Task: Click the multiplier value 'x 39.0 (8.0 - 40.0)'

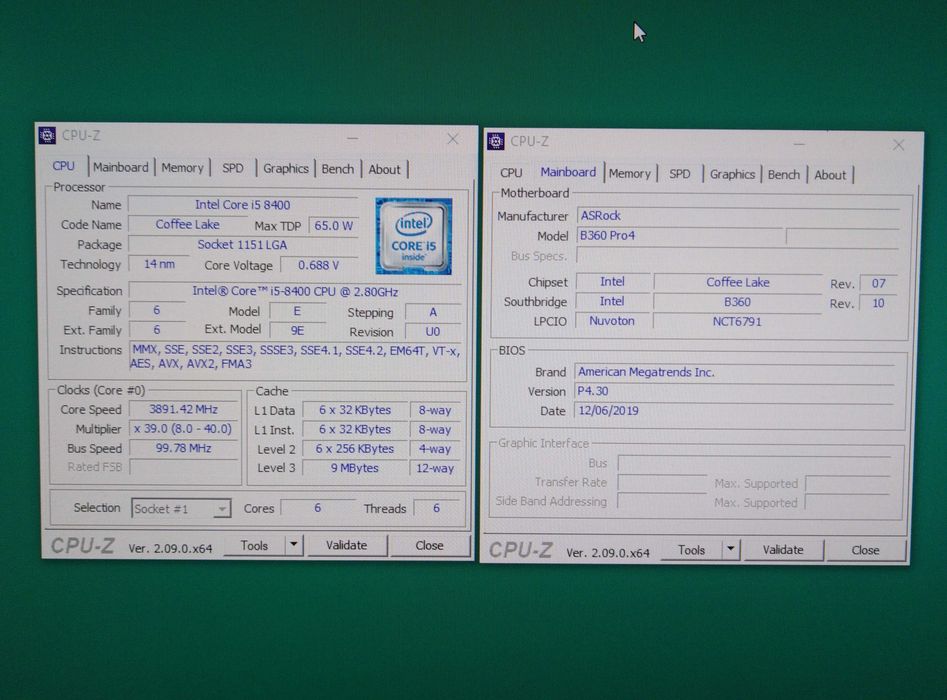Action: (x=184, y=429)
